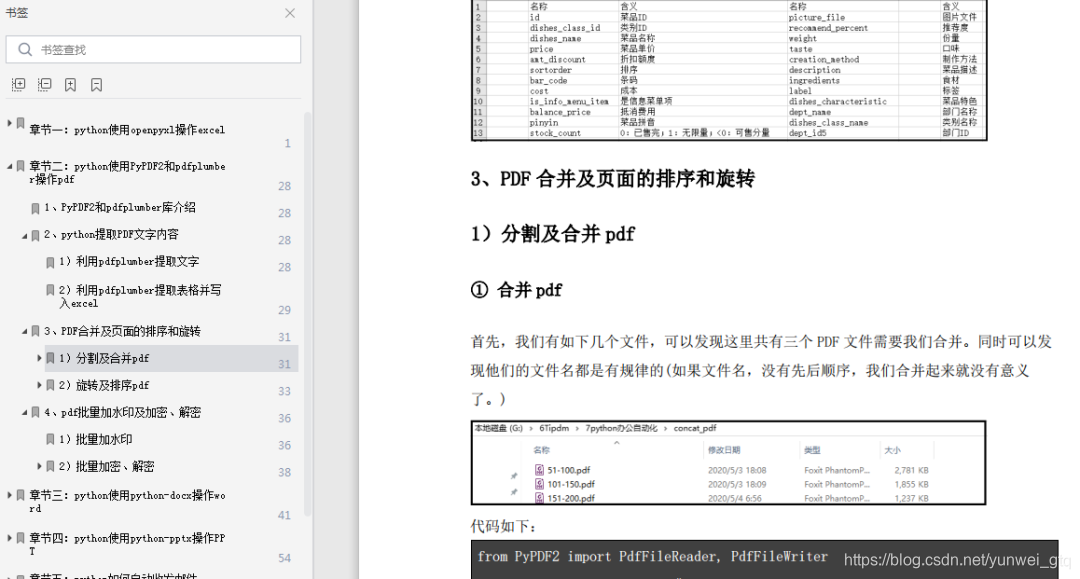Close the 书签 bookmarks panel

coord(289,13)
